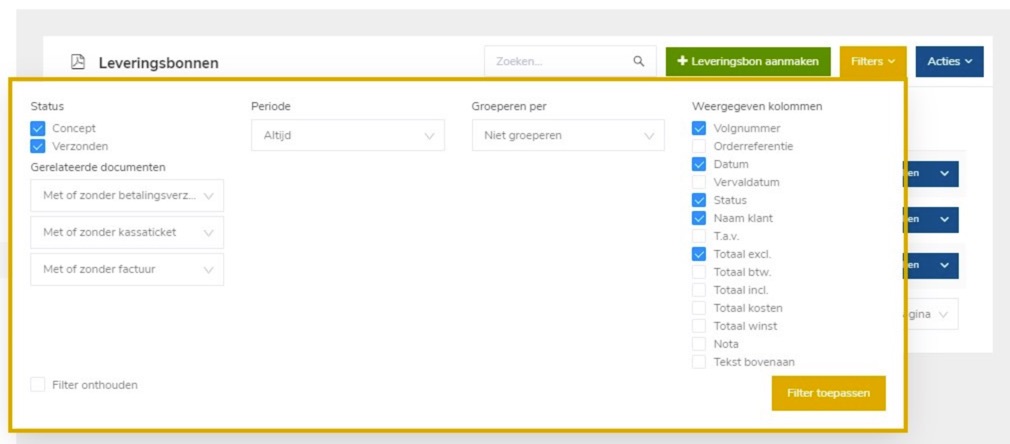Click the PDF document icon beside Leveringsbonnen
Image resolution: width=1010 pixels, height=444 pixels.
pos(78,62)
